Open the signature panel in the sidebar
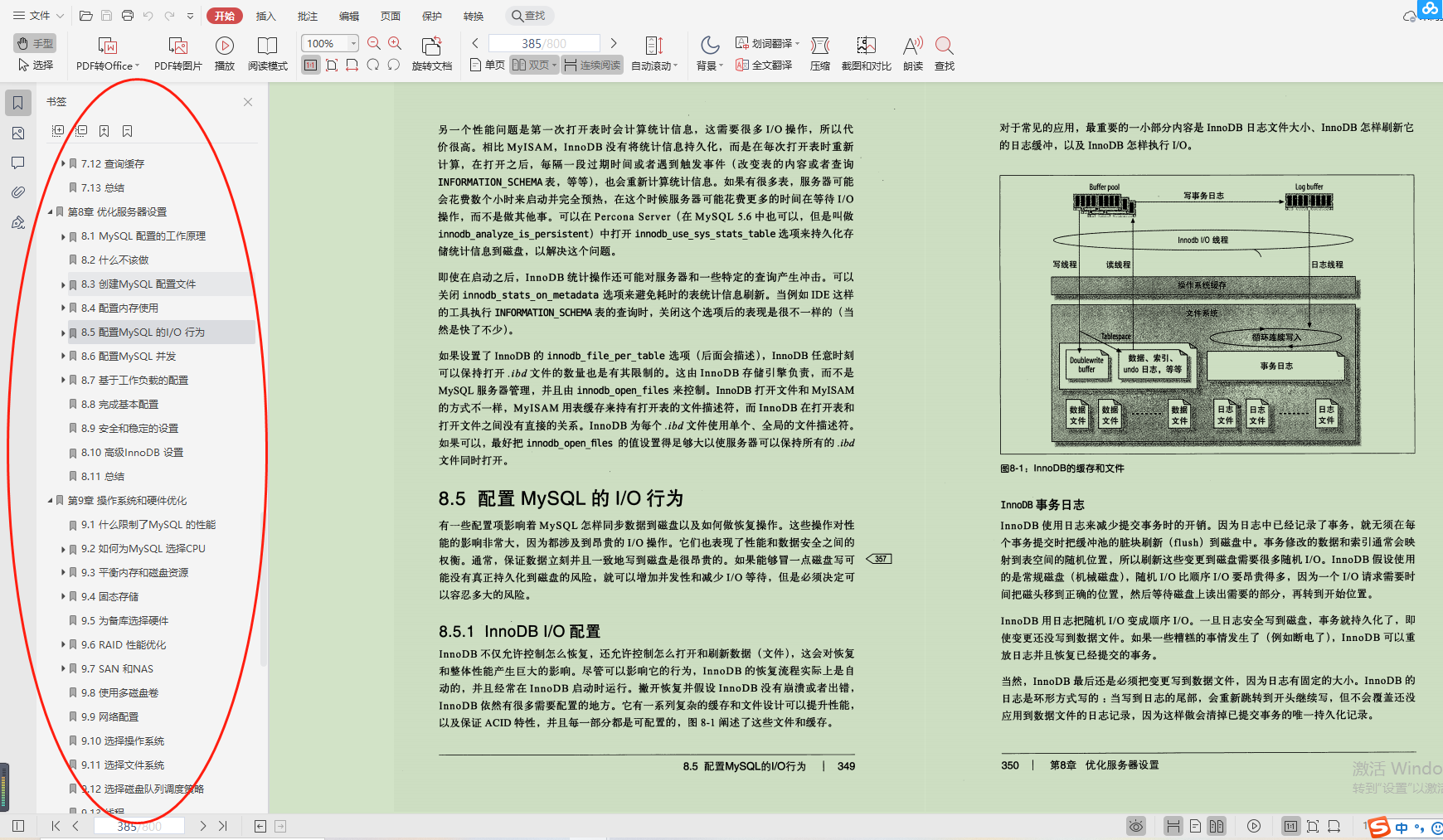Viewport: 1443px width, 840px height. point(18,222)
